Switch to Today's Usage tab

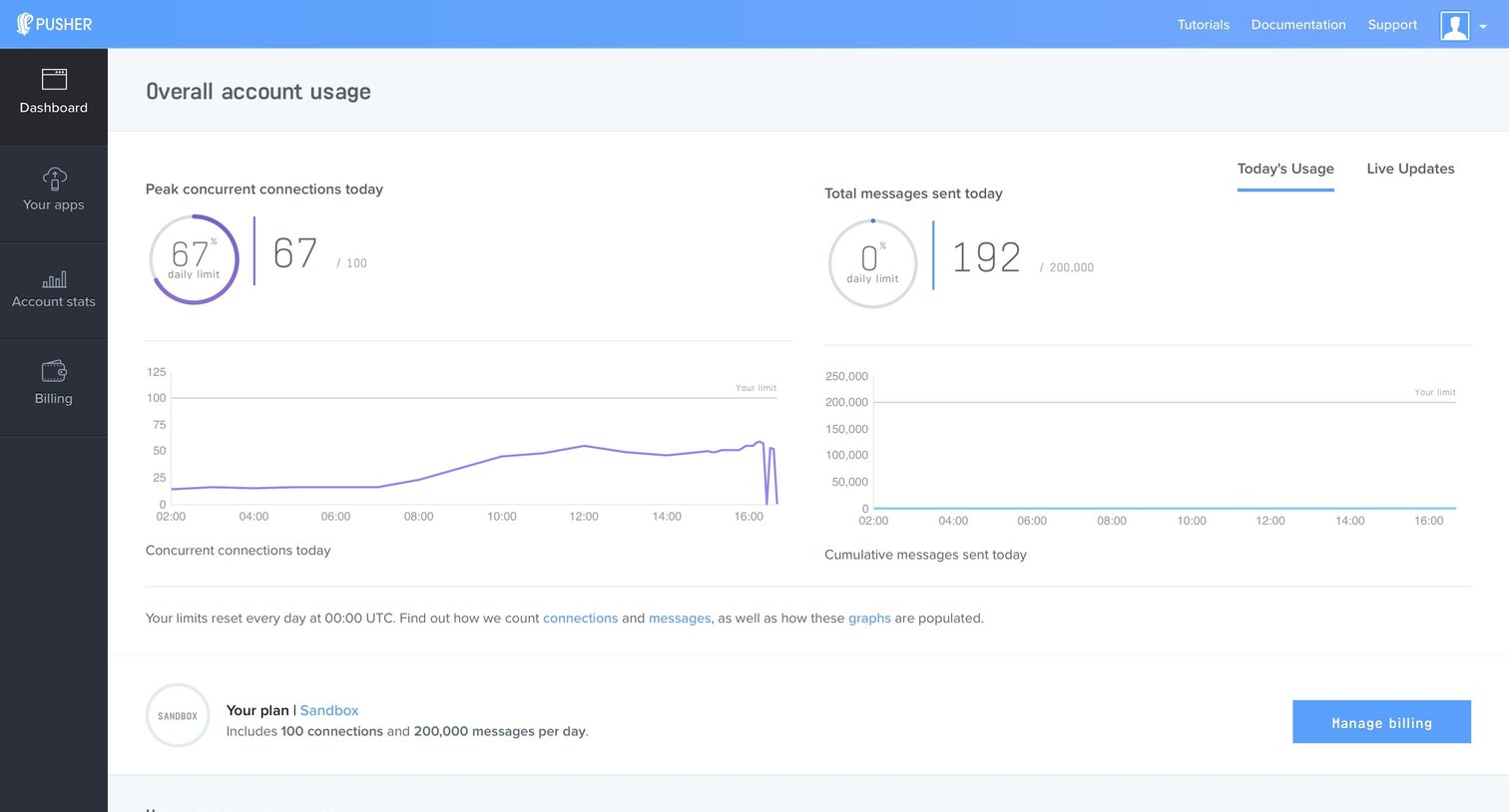point(1285,169)
